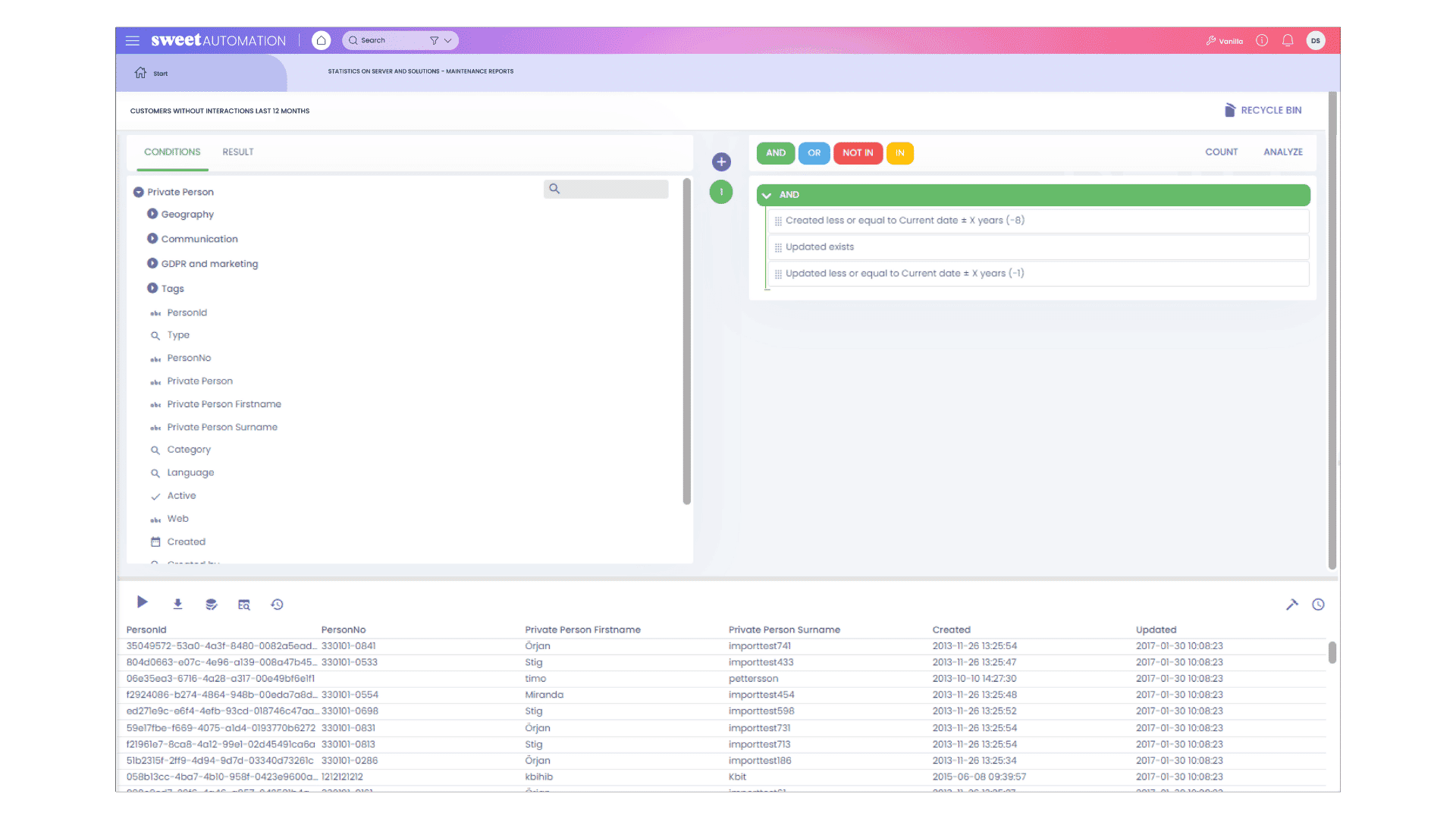Screen dimensions: 1456x819
Task: Sort by the Private Person Surname column
Action: click(784, 630)
